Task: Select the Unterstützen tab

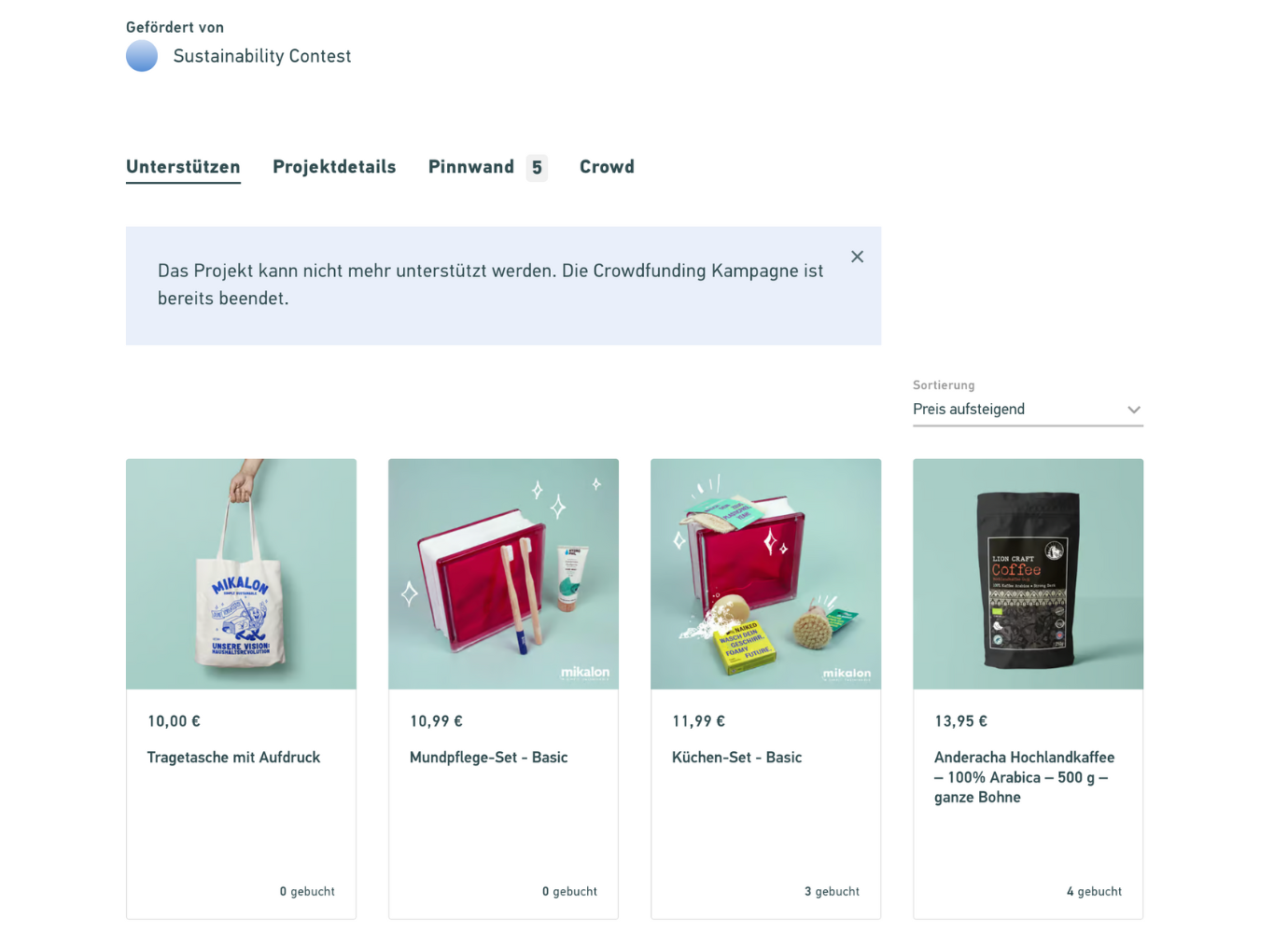Action: pyautogui.click(x=183, y=167)
